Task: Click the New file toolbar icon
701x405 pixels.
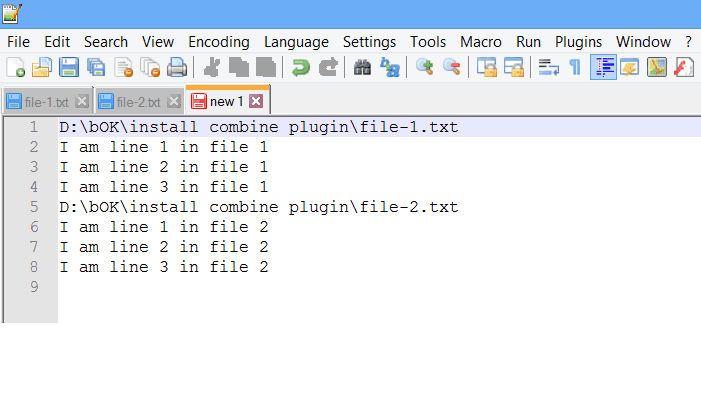Action: coord(16,68)
